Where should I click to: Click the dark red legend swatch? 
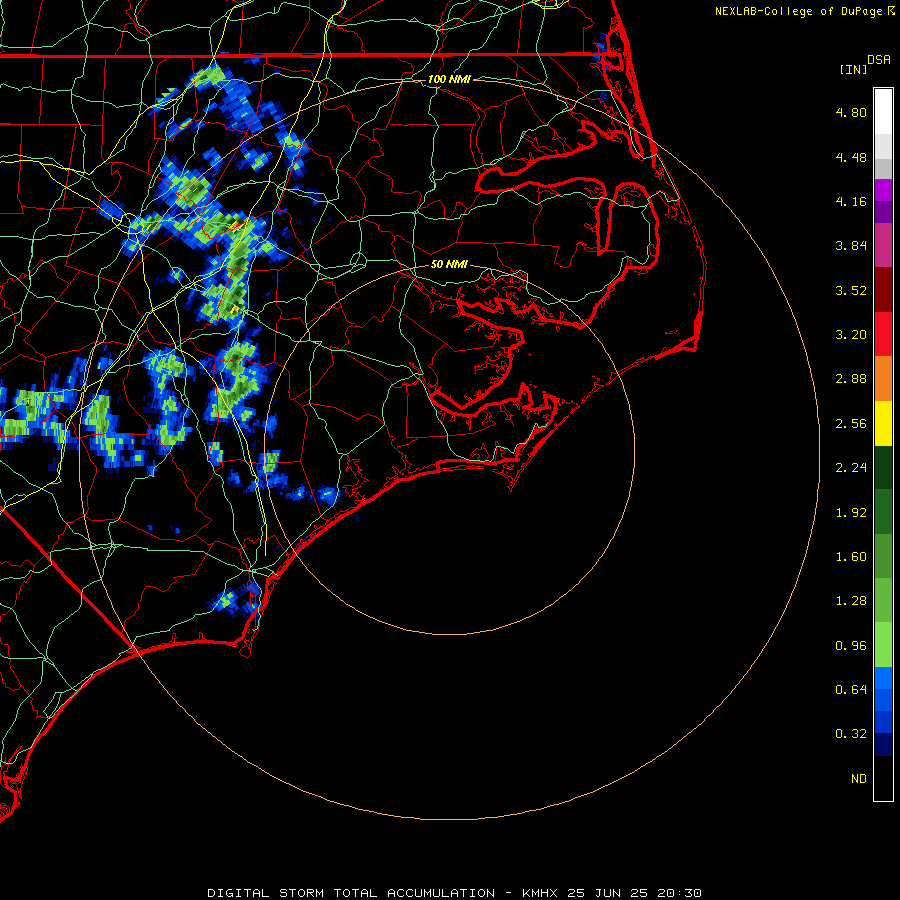883,290
